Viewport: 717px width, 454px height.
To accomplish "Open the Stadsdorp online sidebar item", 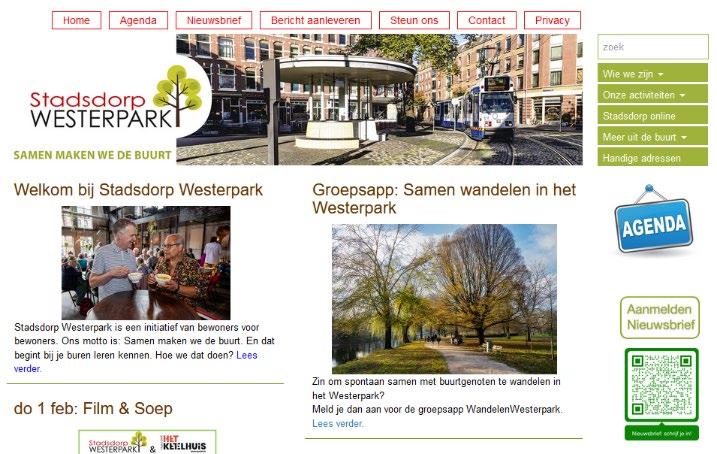I will coord(653,116).
